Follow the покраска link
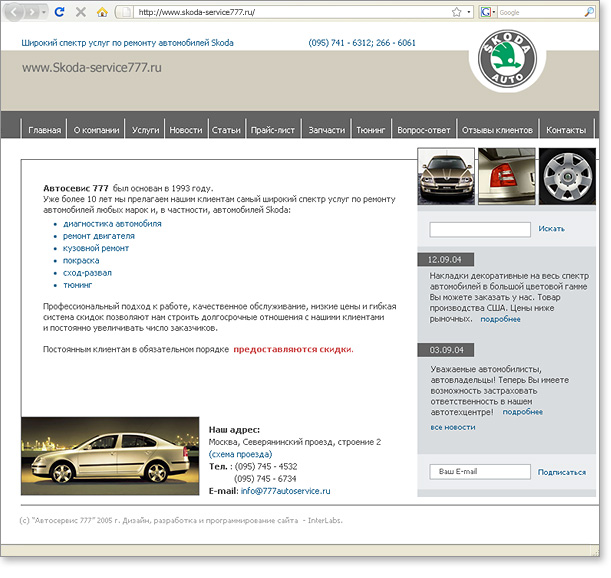Screen dimensions: 611x578 click(81, 261)
